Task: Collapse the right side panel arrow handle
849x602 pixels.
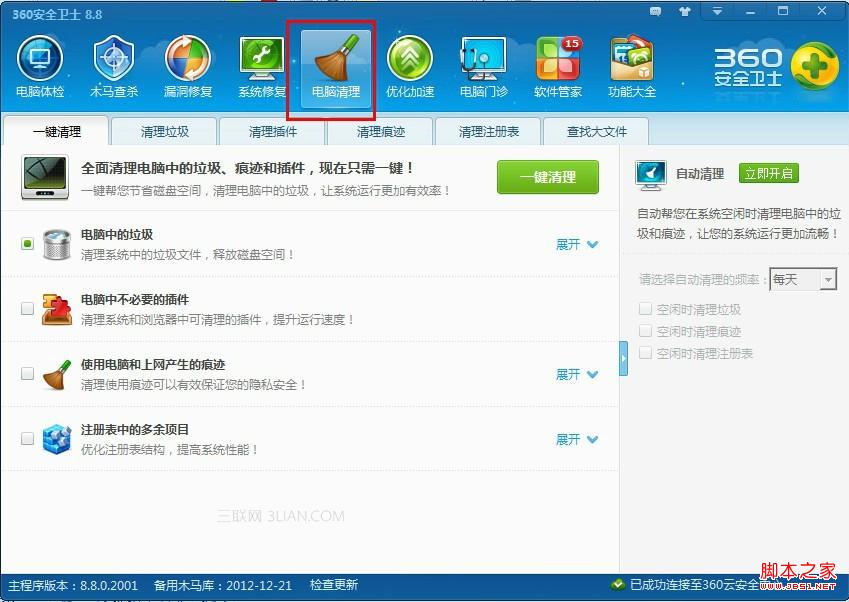Action: pos(624,358)
